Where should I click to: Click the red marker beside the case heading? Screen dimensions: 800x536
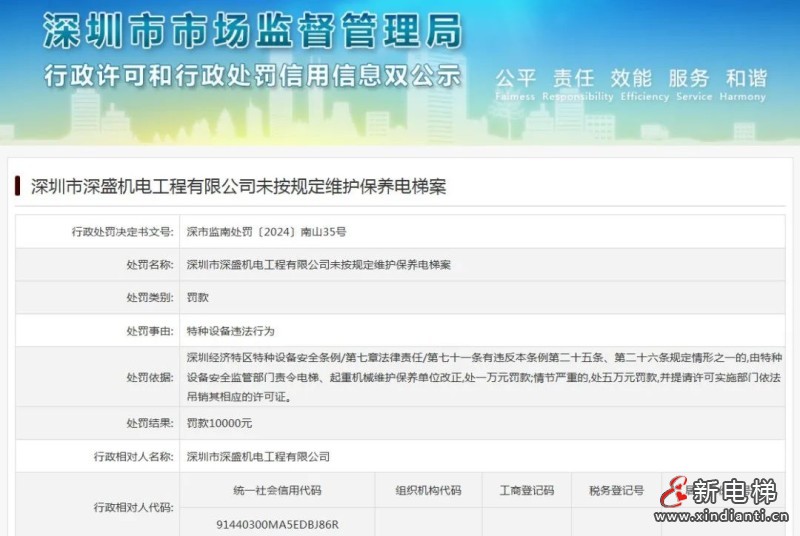[x=18, y=186]
